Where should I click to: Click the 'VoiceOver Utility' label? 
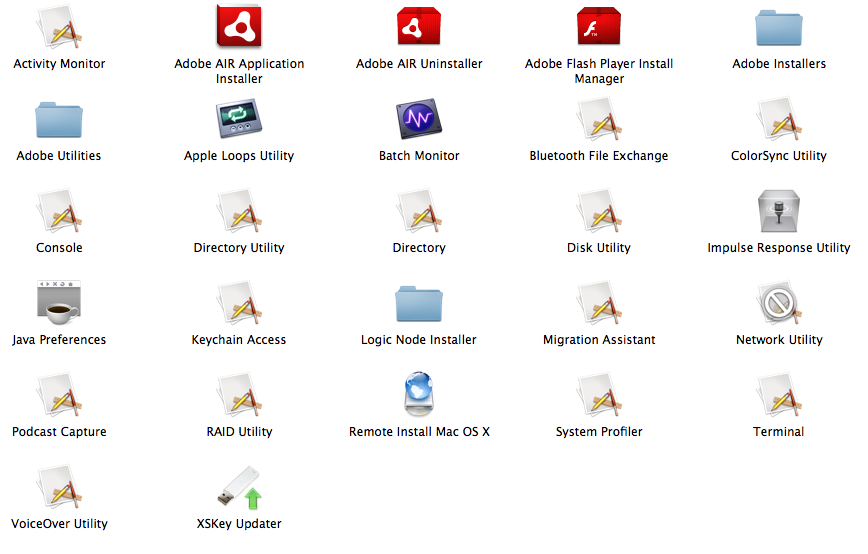(59, 524)
